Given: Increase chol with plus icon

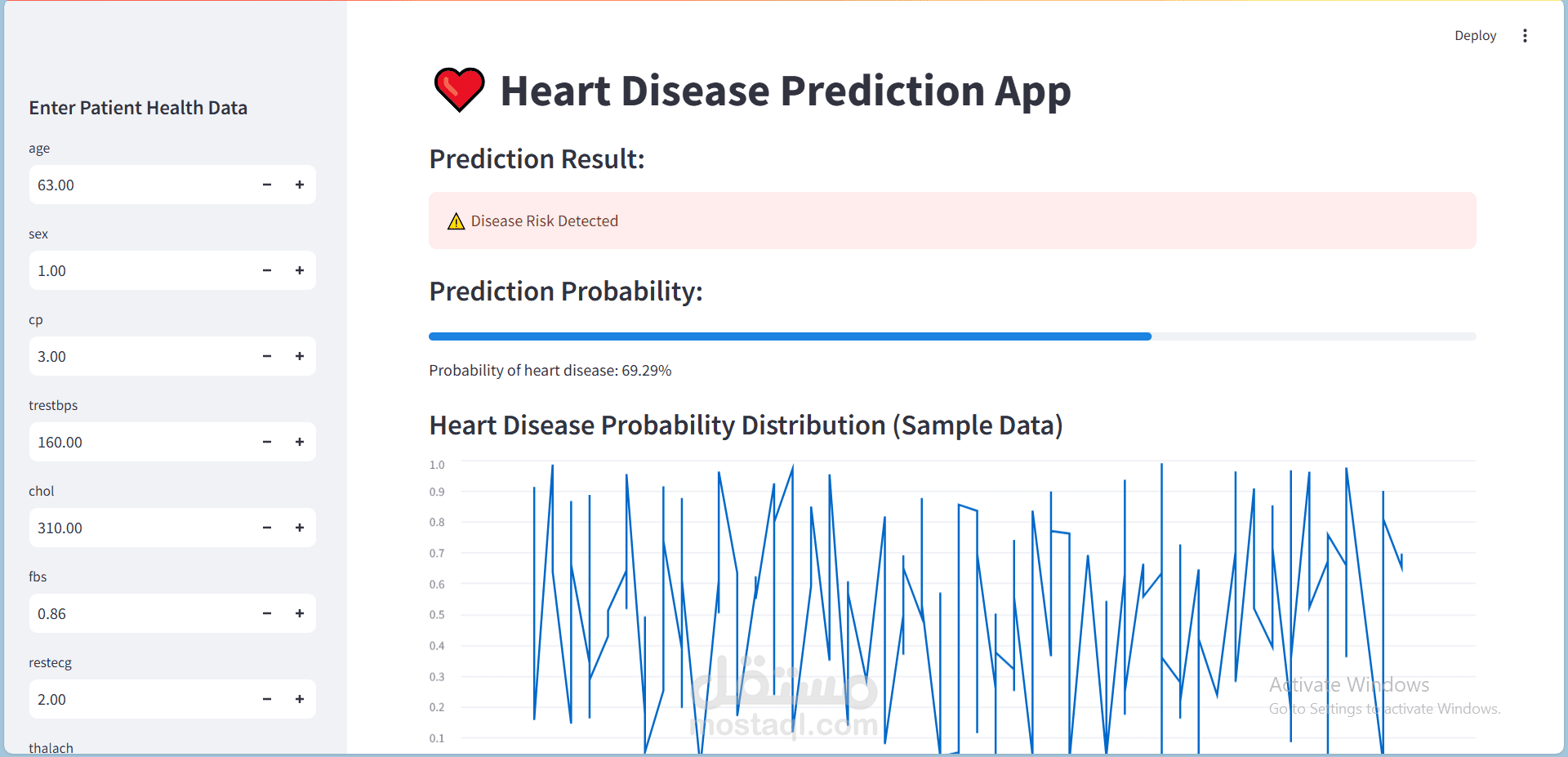Looking at the screenshot, I should pyautogui.click(x=300, y=528).
